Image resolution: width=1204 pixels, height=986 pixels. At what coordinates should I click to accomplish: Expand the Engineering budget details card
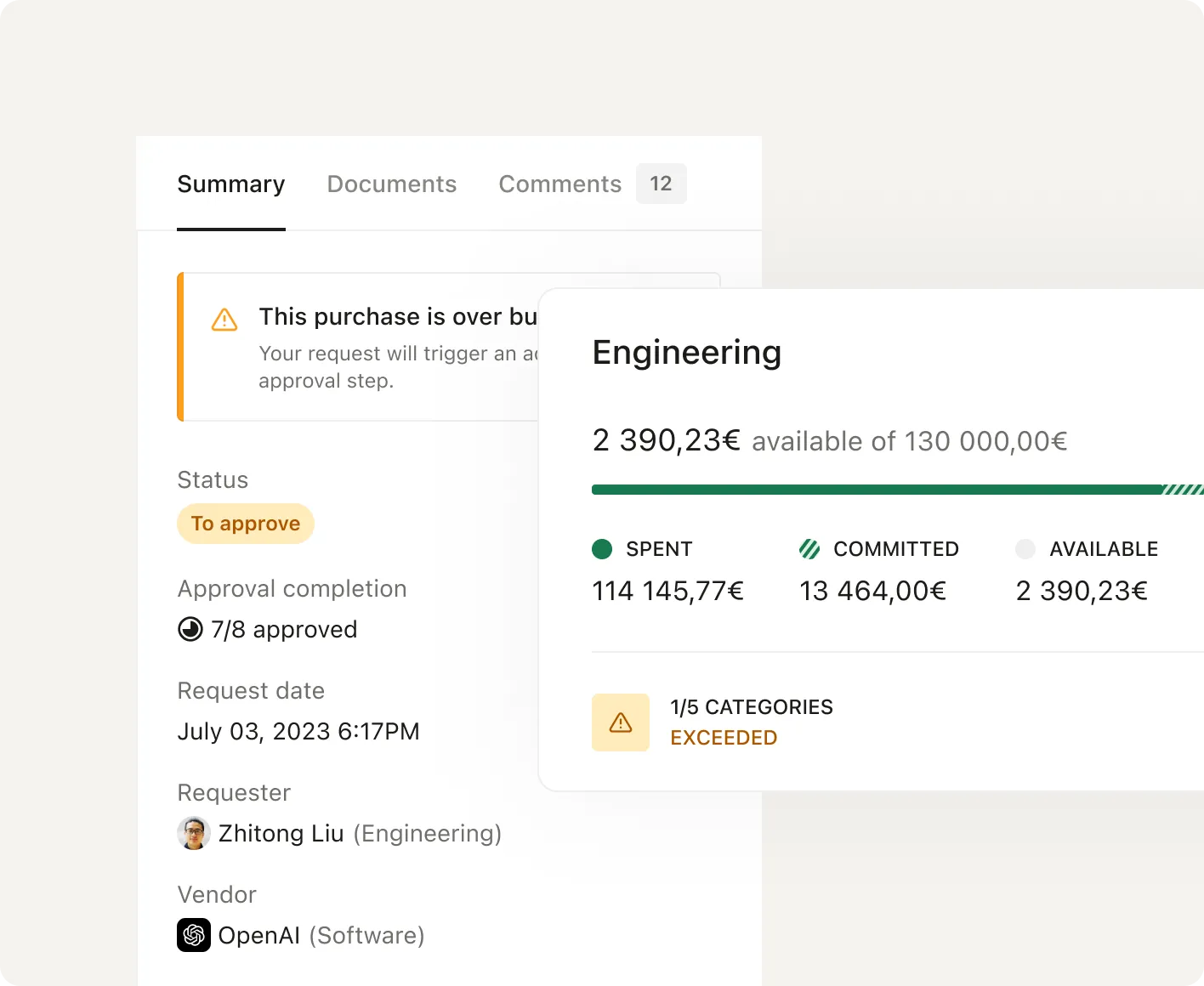coord(686,353)
